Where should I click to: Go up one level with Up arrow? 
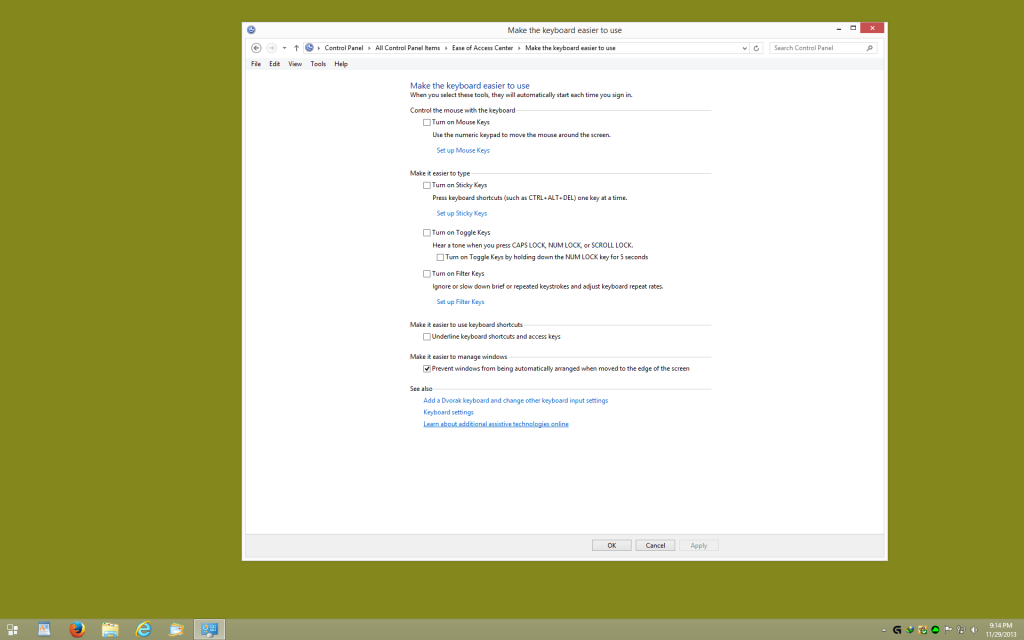296,48
